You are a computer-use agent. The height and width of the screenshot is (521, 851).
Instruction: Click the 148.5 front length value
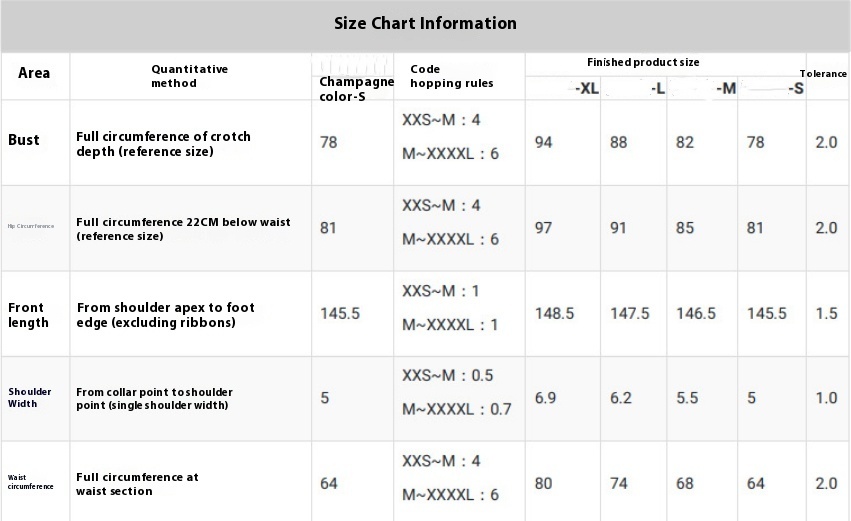click(x=554, y=314)
